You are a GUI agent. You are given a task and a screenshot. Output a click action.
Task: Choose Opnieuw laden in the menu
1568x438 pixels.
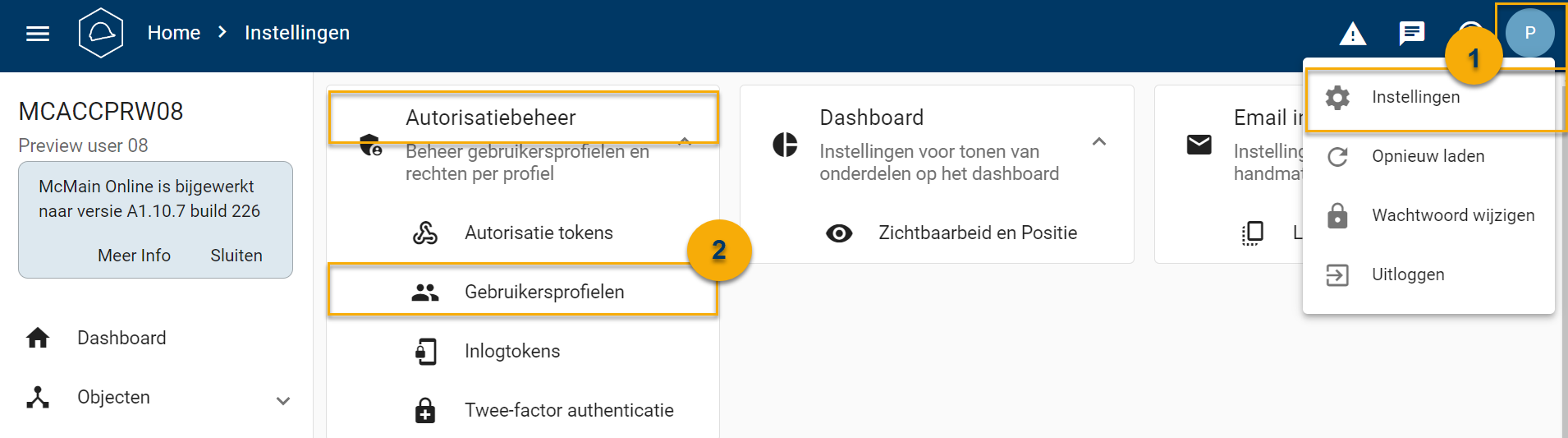1428,156
